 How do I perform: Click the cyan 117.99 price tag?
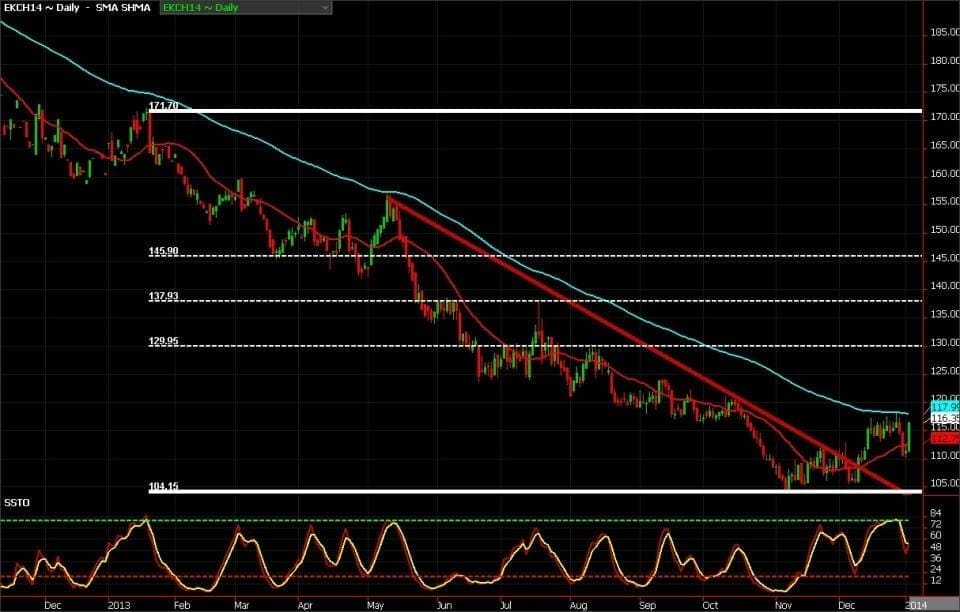[x=944, y=407]
